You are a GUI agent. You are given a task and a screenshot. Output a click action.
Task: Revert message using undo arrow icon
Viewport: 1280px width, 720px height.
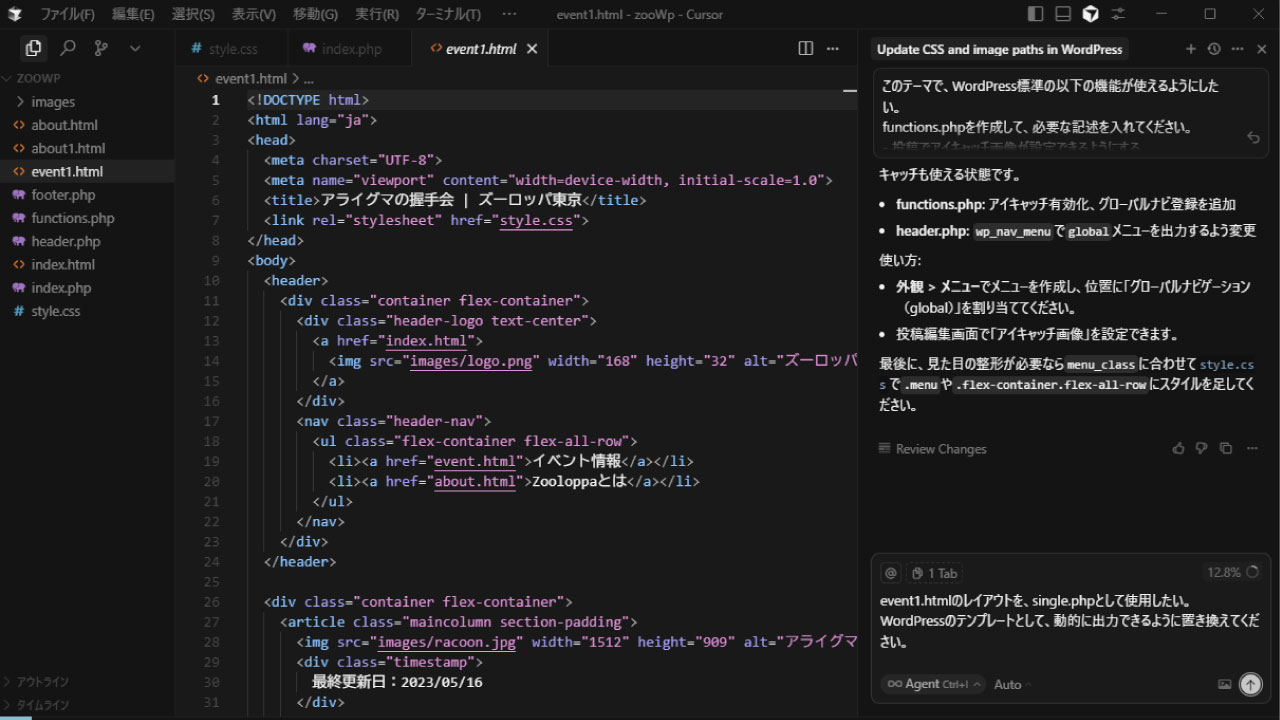[1253, 138]
